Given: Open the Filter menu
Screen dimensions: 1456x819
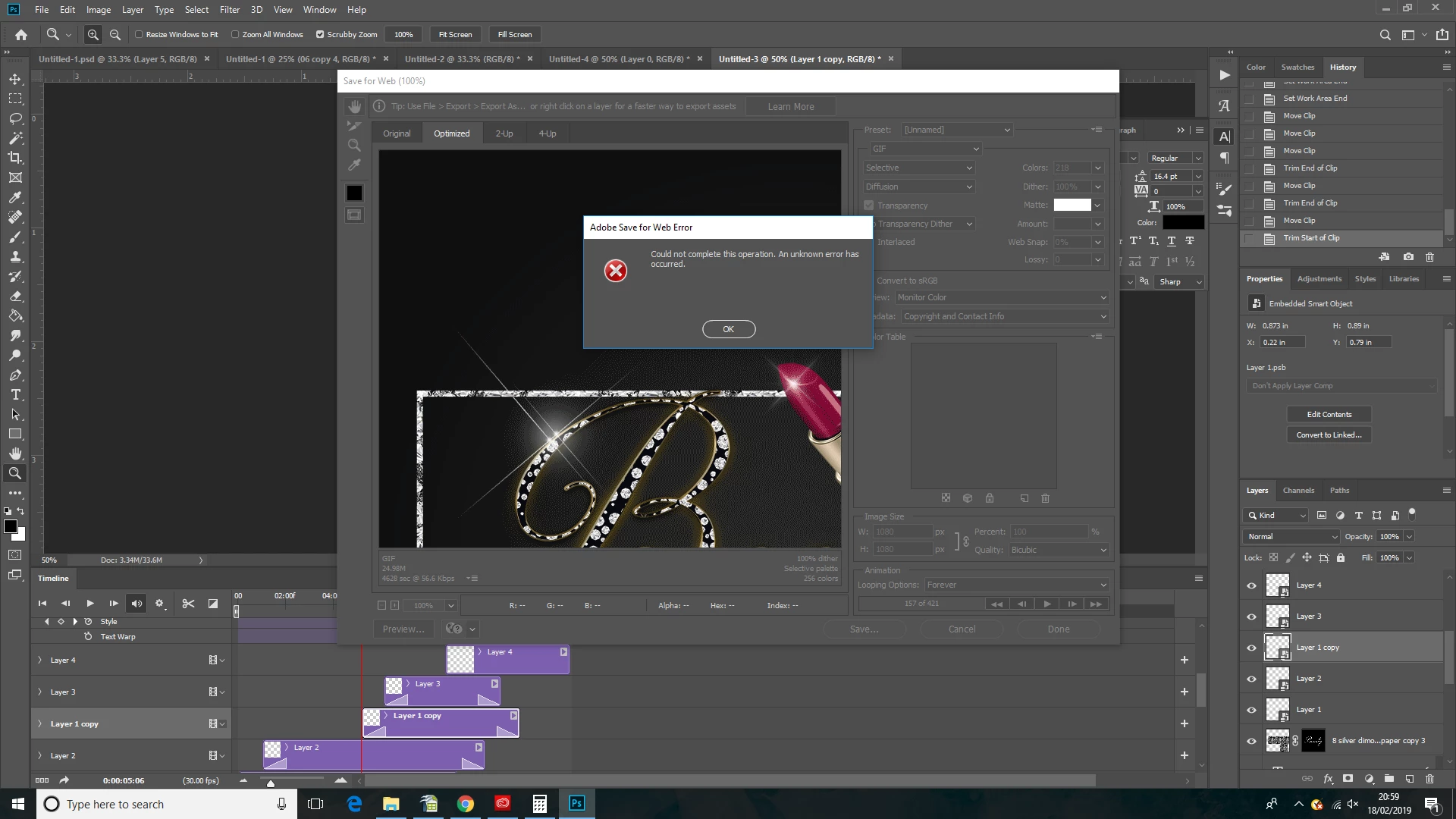Looking at the screenshot, I should pyautogui.click(x=229, y=10).
